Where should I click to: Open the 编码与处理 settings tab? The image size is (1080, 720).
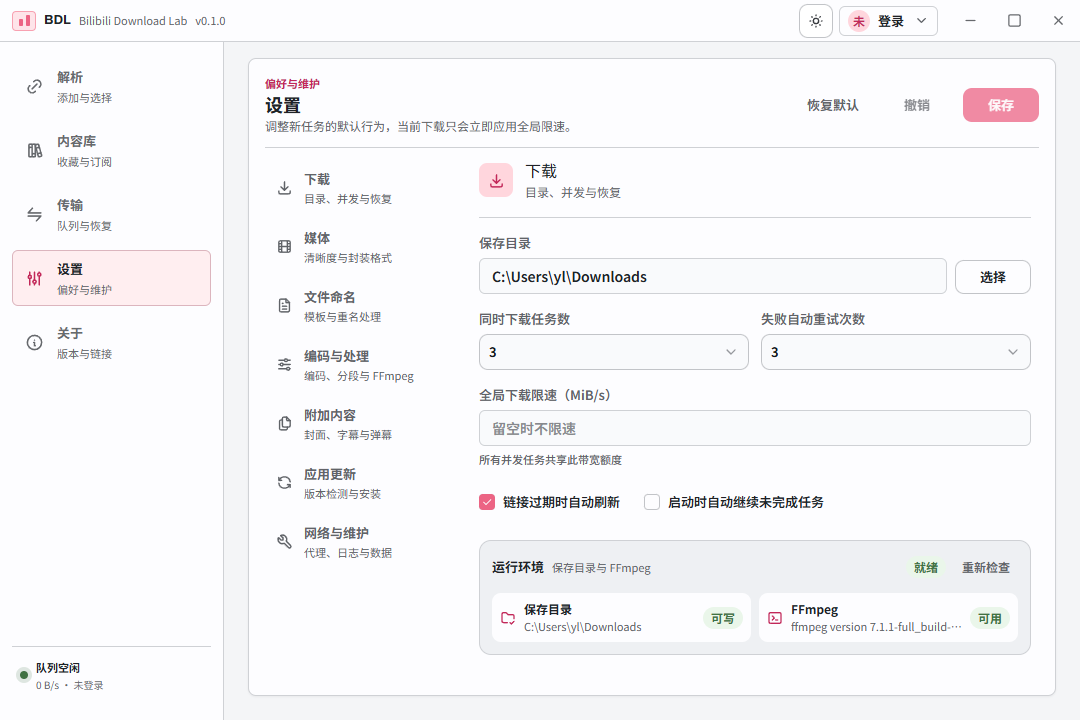point(362,365)
